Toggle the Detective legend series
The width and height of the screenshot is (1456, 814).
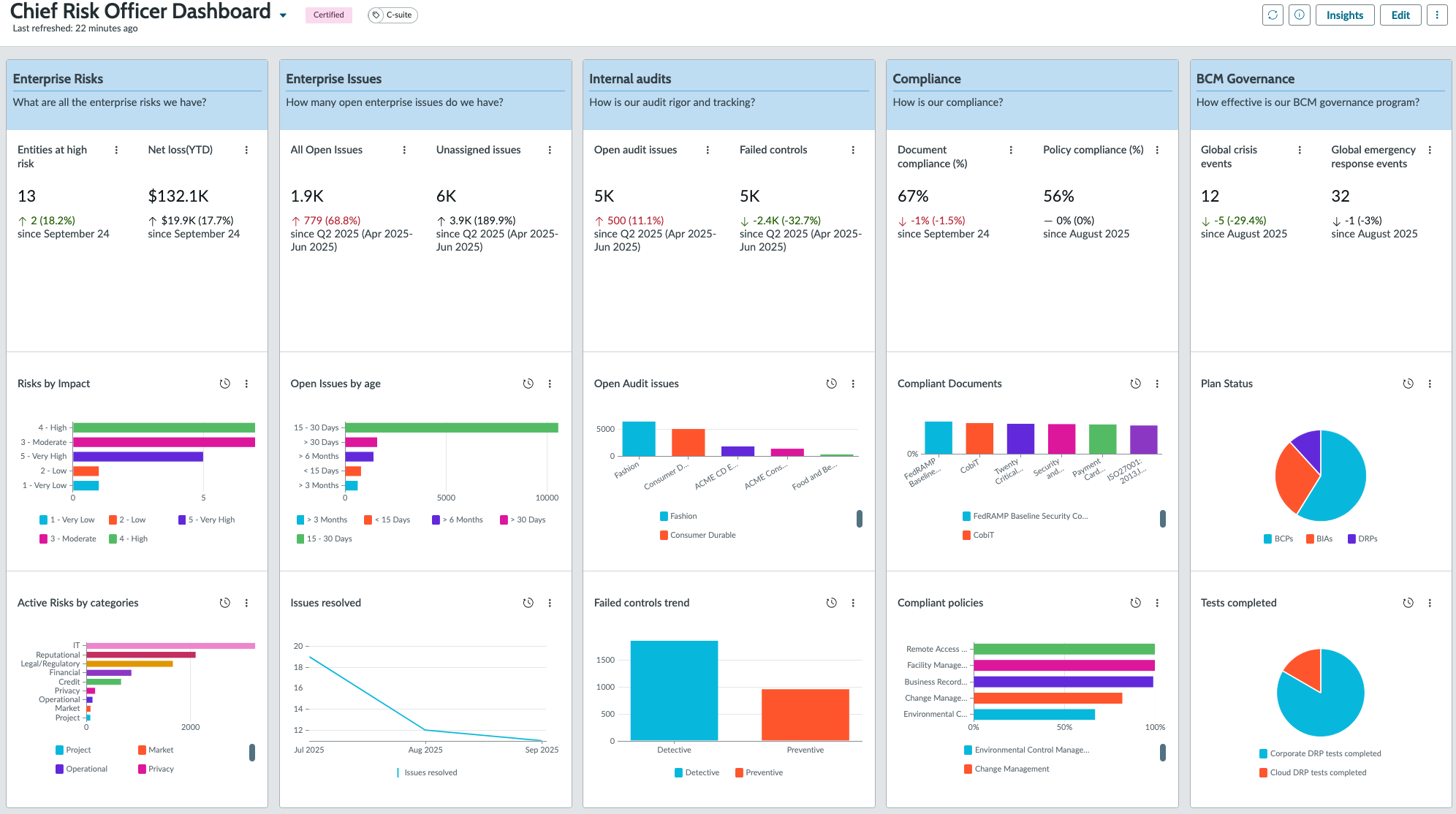coord(697,772)
